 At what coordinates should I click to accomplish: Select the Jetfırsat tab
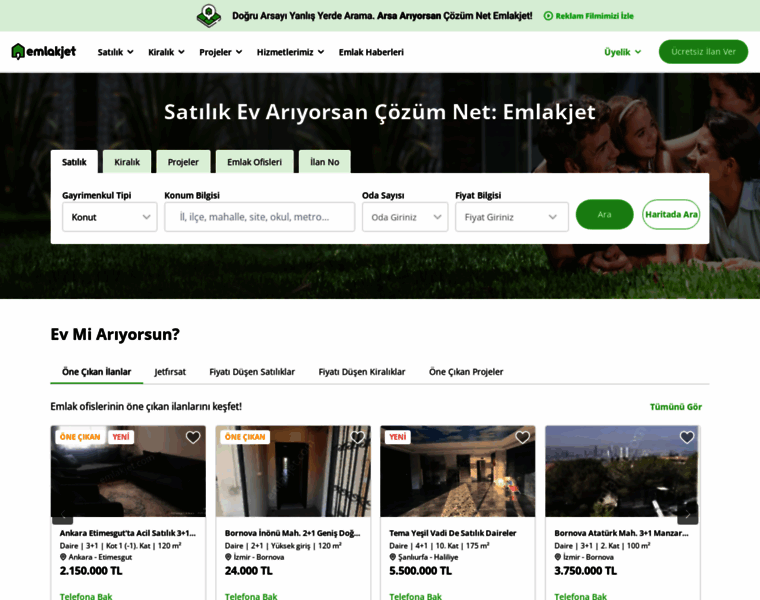tap(170, 372)
